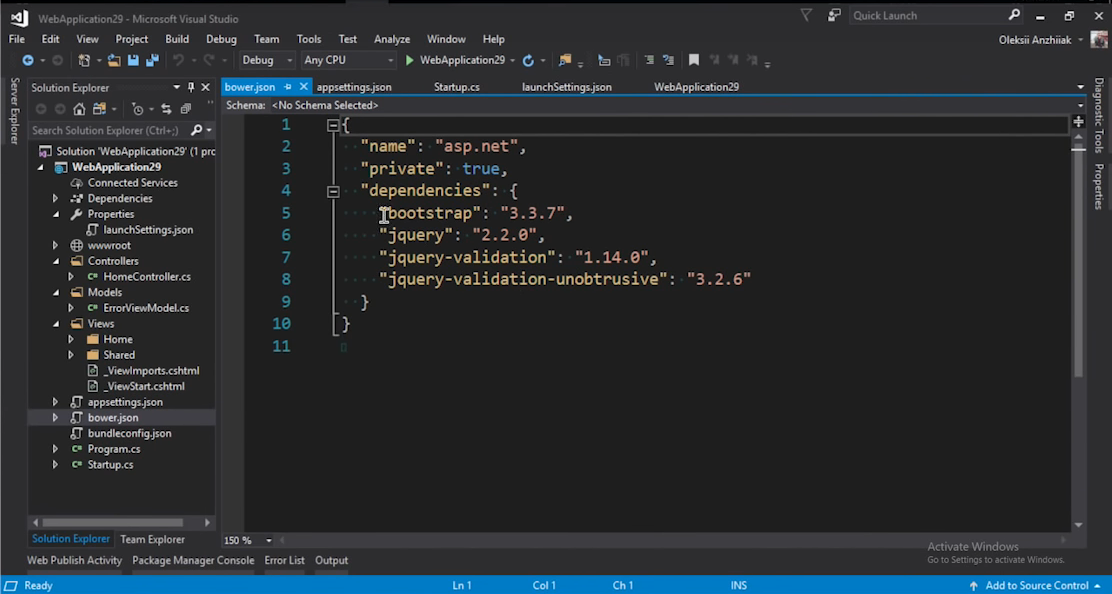Viewport: 1112px width, 594px height.
Task: Click the feedback icon beside Quick Launch
Action: click(835, 15)
